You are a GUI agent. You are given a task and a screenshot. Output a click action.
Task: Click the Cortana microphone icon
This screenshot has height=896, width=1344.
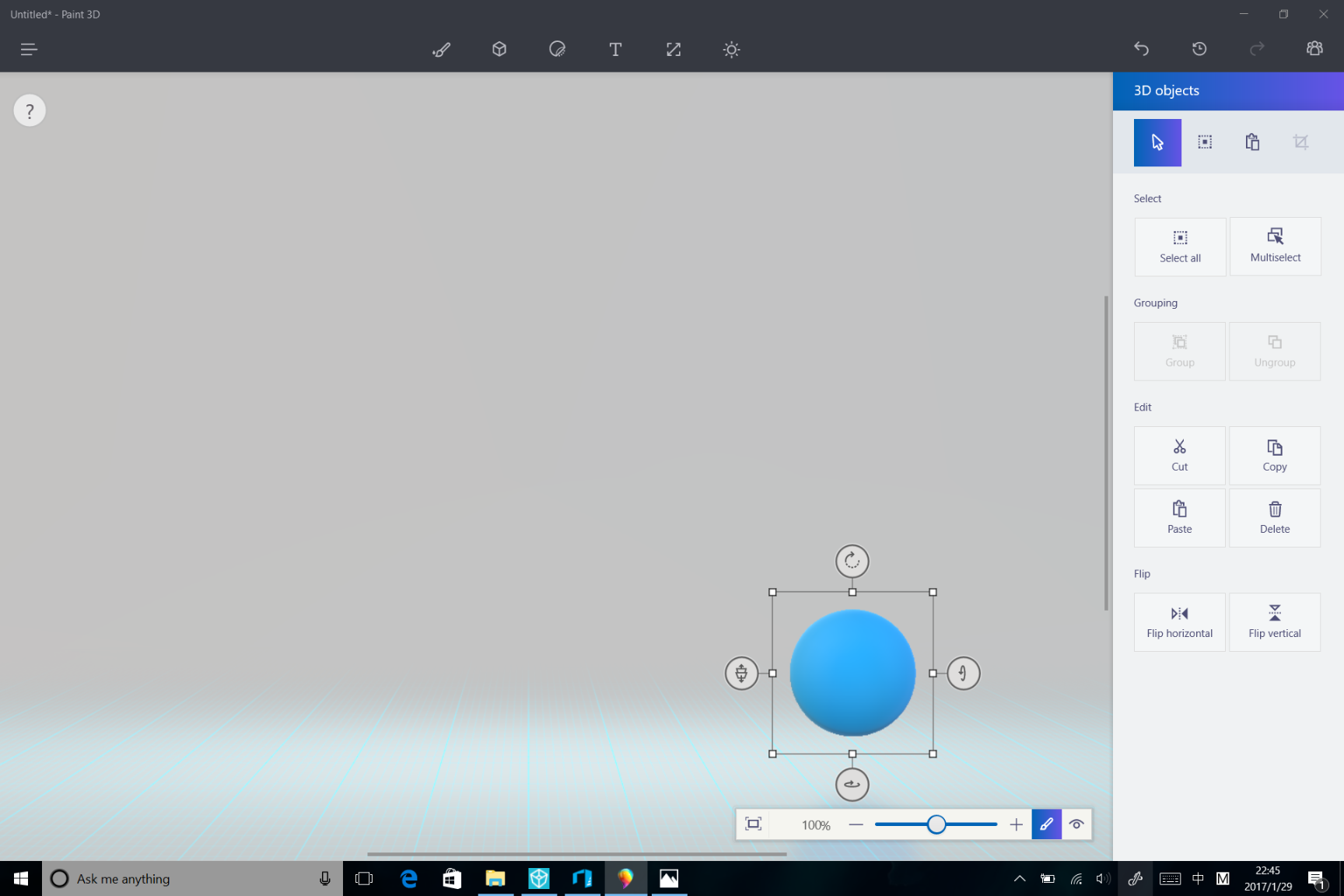coord(324,879)
